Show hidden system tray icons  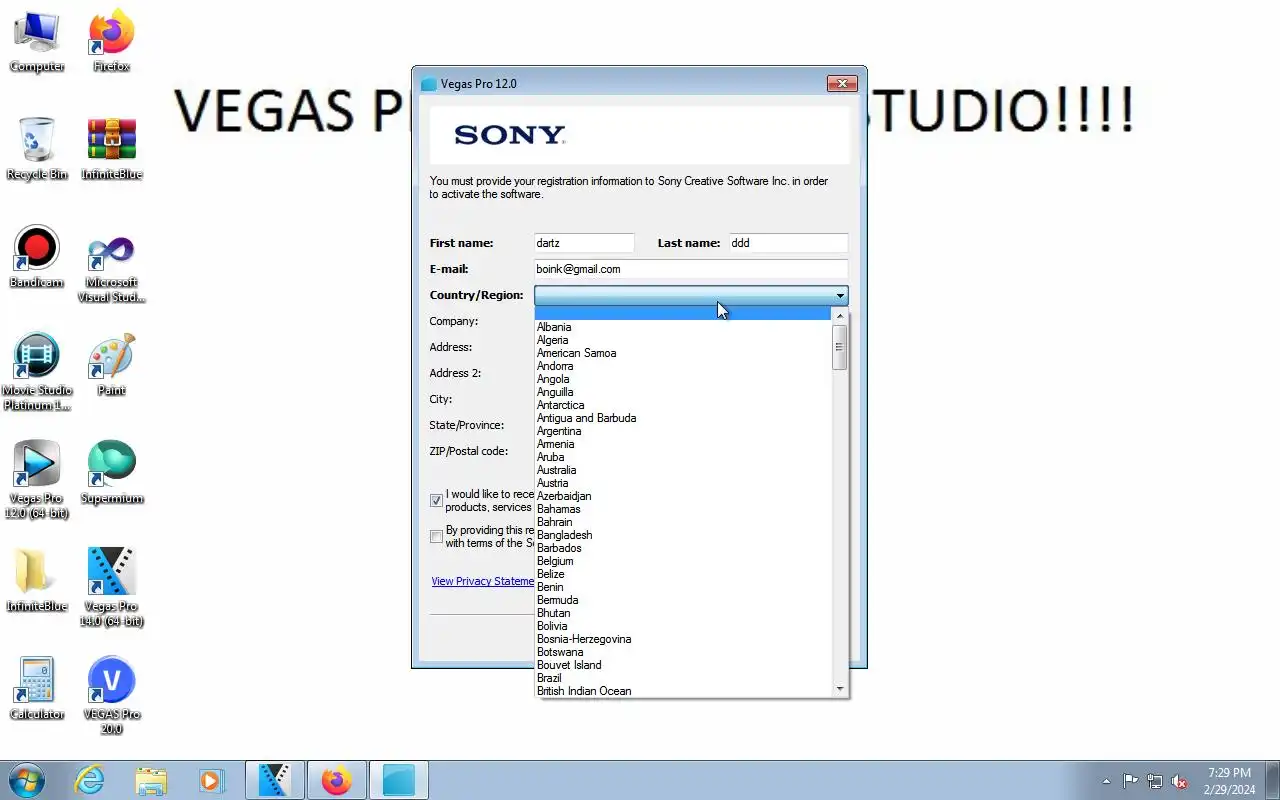(x=1106, y=781)
